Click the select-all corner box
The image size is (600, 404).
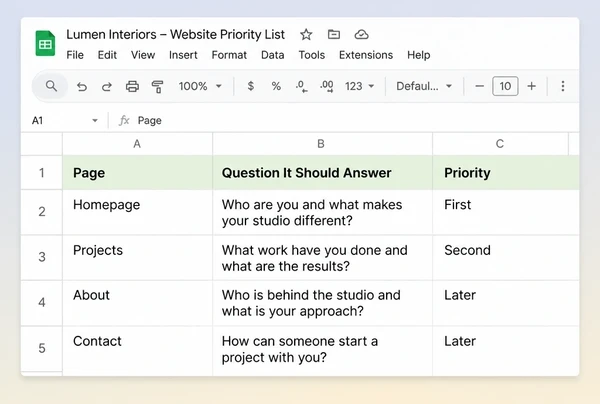point(41,144)
